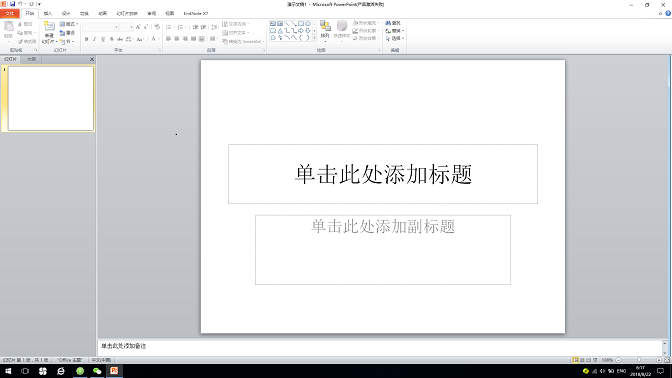The width and height of the screenshot is (672, 378).
Task: Switch to the Transitions (切换) ribbon tab
Action: [84, 14]
